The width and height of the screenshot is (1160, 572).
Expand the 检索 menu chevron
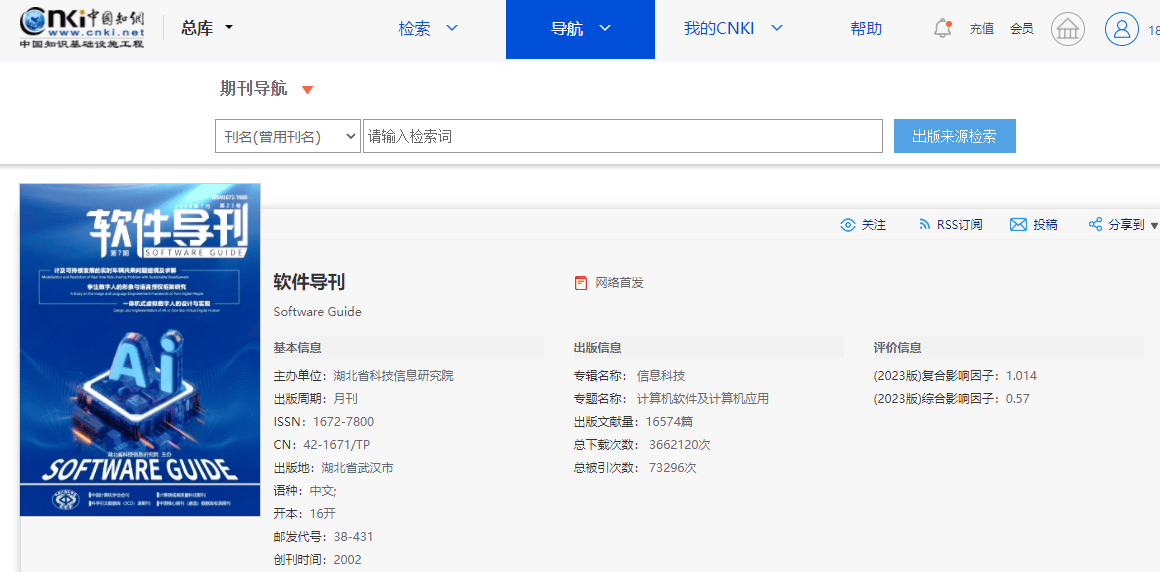(452, 28)
